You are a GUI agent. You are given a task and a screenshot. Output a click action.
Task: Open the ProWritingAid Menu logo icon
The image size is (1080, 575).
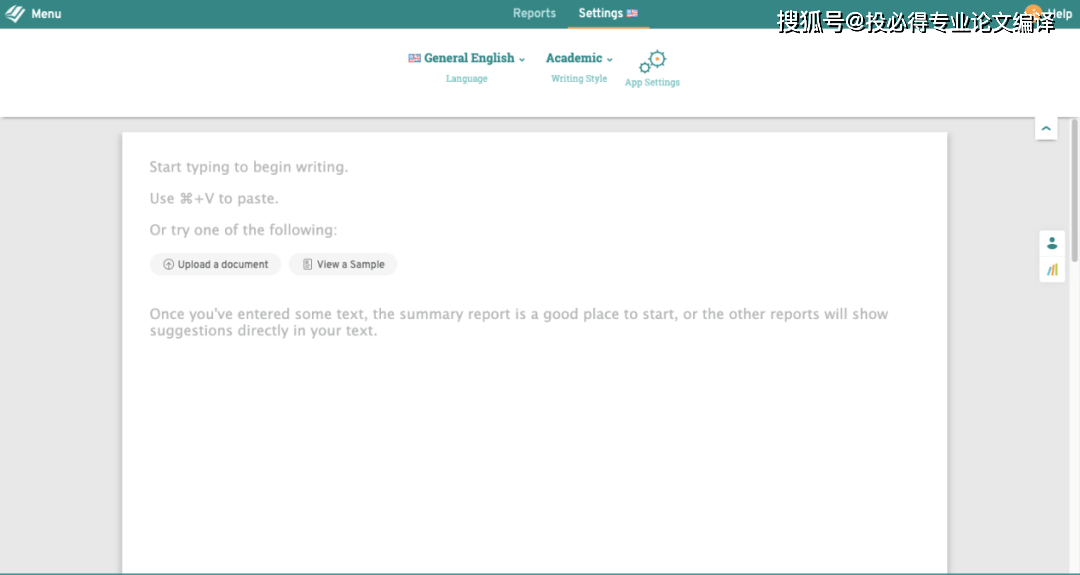click(14, 14)
